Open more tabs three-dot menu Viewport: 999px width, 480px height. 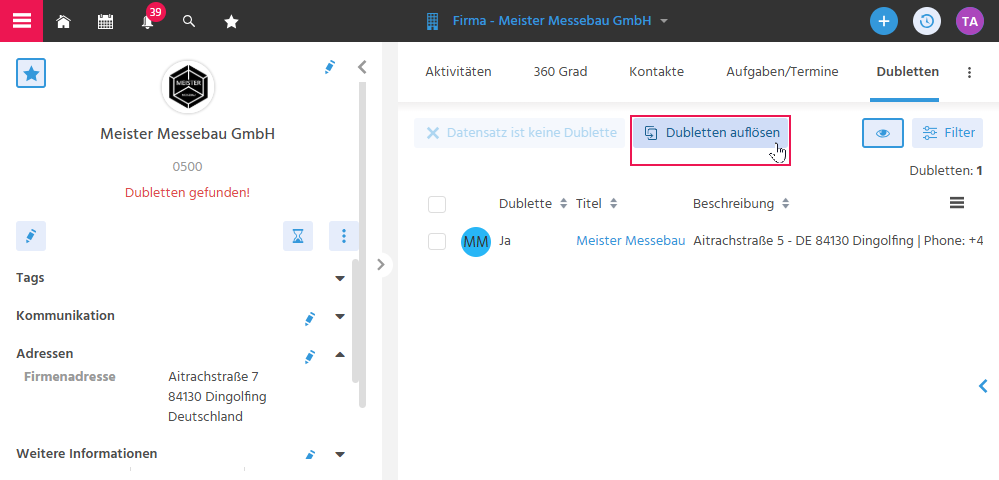tap(969, 73)
